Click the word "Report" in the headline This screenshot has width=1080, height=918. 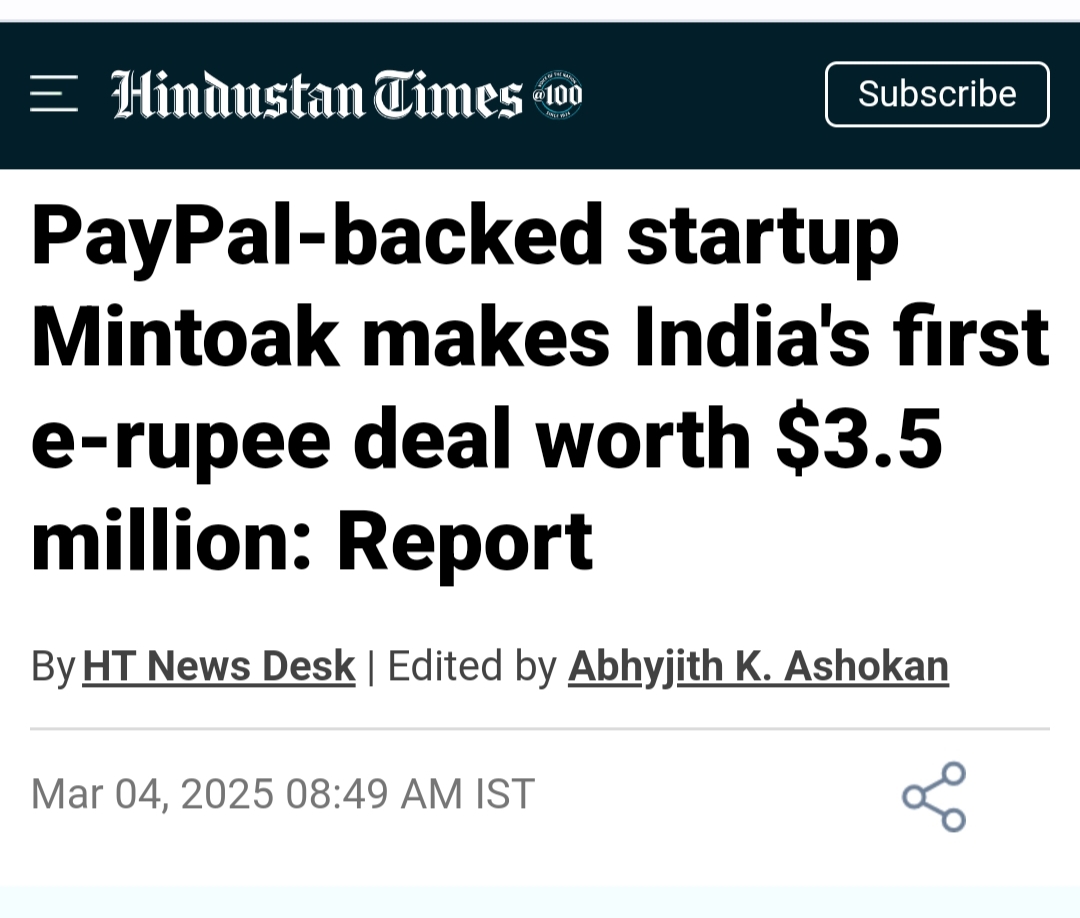pyautogui.click(x=464, y=543)
